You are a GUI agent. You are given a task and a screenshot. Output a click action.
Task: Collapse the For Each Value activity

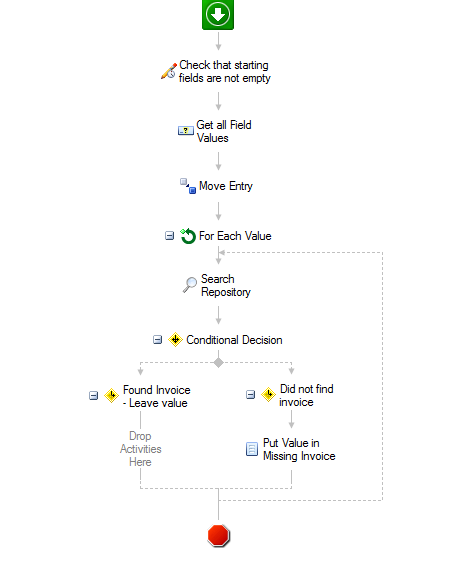click(x=169, y=236)
